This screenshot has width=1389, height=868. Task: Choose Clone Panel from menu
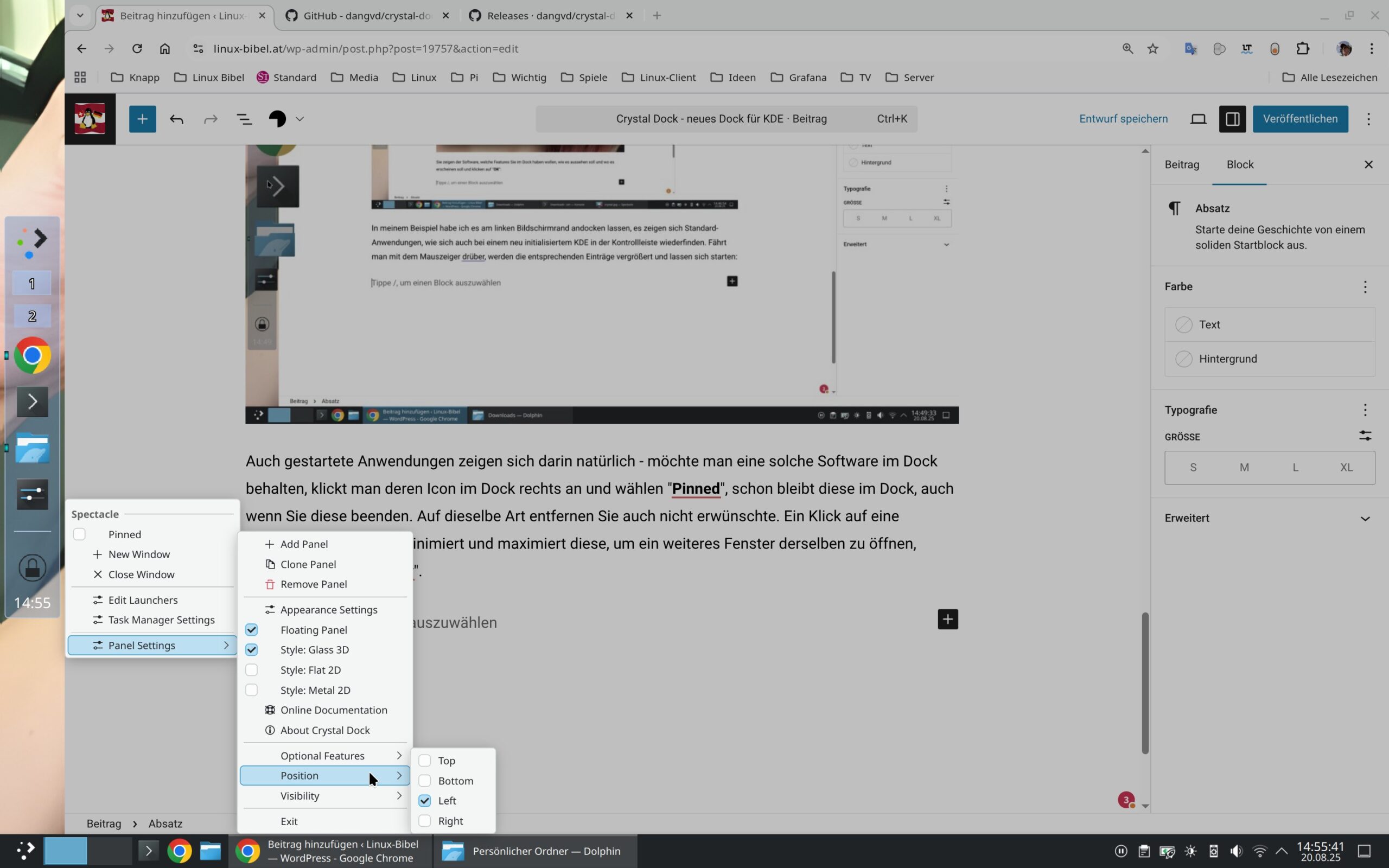click(x=325, y=564)
